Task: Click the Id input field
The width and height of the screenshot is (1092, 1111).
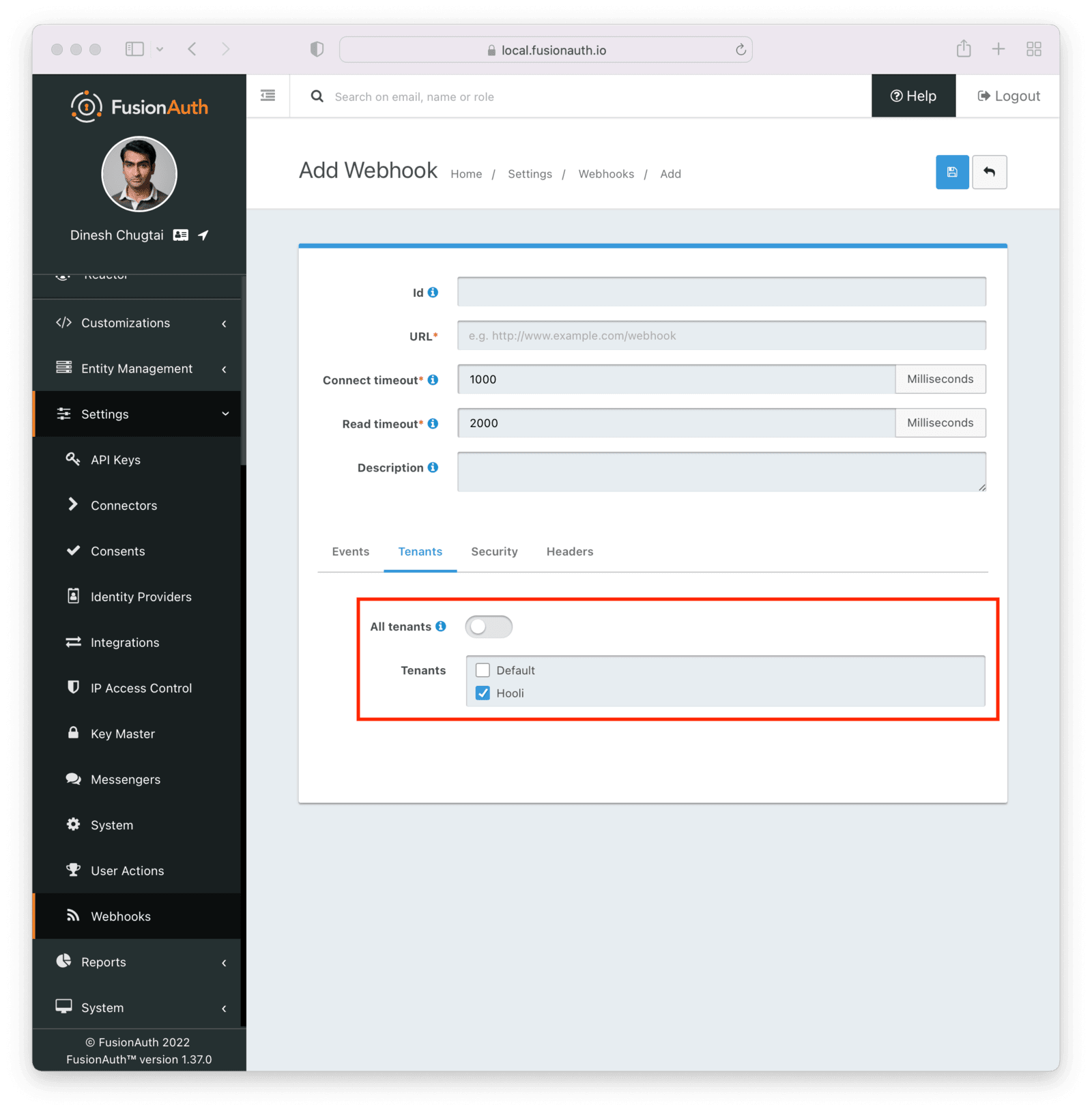Action: pos(721,292)
